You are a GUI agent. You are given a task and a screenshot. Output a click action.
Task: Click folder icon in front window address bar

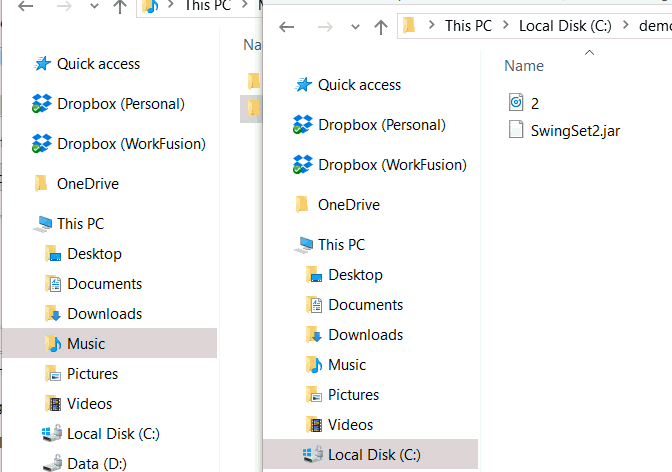click(x=409, y=25)
